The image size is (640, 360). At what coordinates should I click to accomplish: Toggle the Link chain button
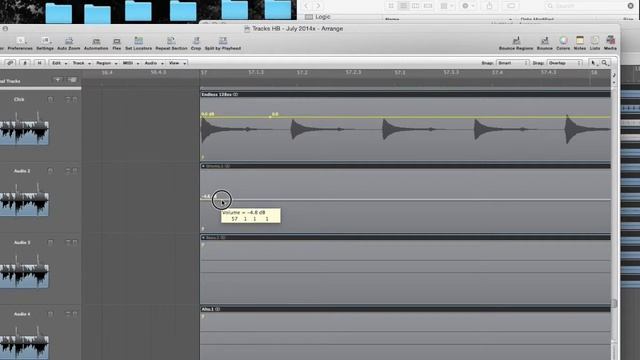click(x=10, y=63)
